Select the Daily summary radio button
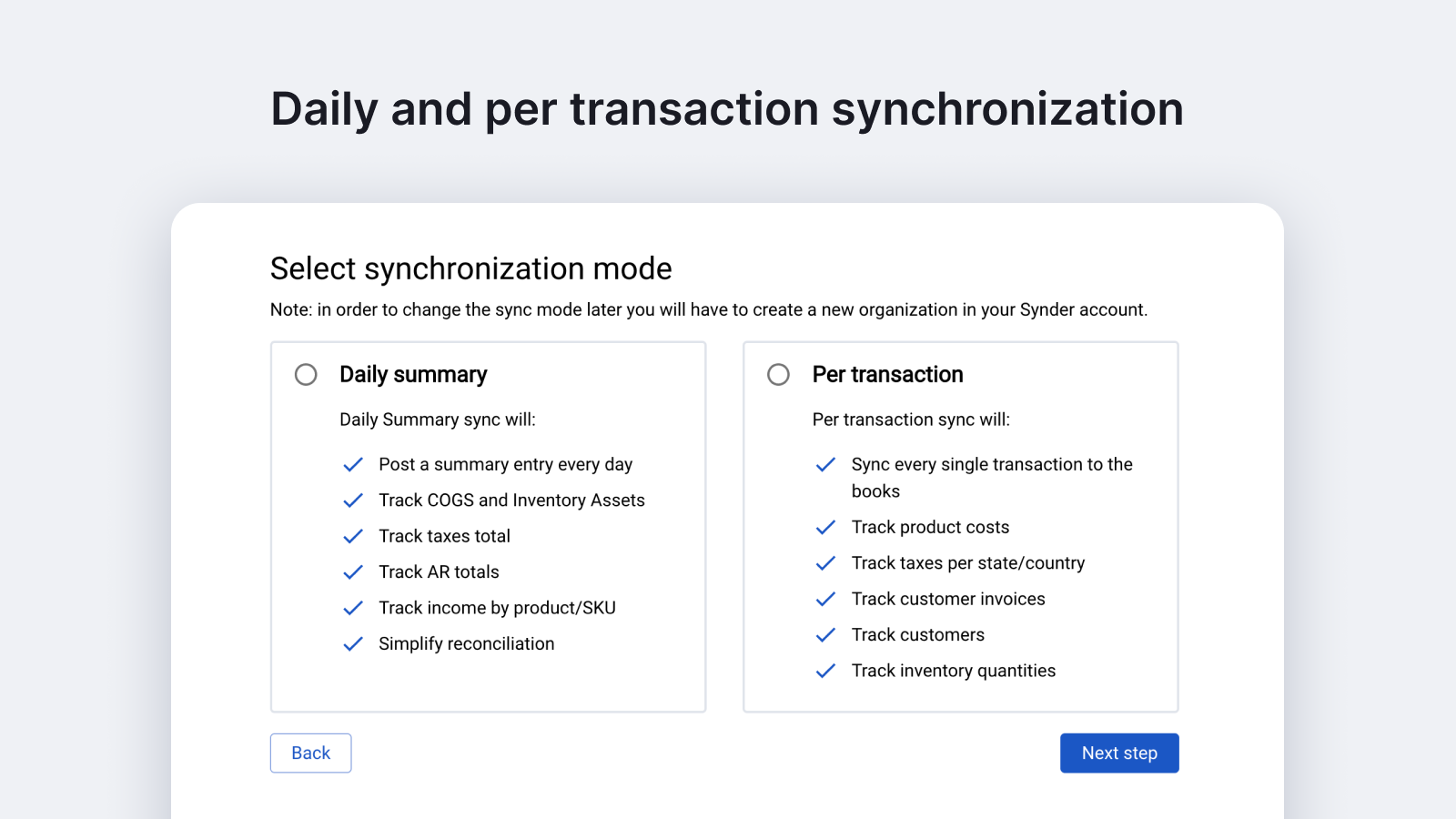The height and width of the screenshot is (819, 1456). point(306,374)
